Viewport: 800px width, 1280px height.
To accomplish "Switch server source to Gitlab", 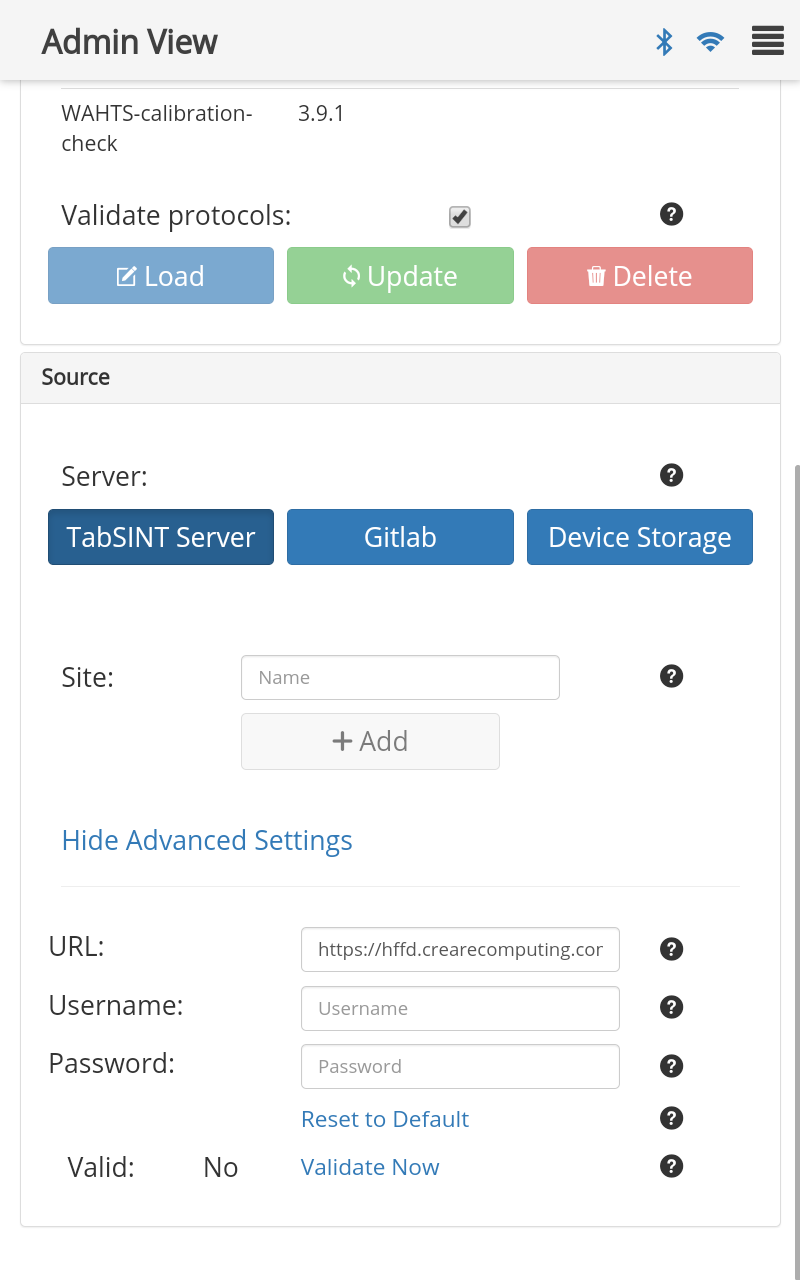I will [400, 537].
